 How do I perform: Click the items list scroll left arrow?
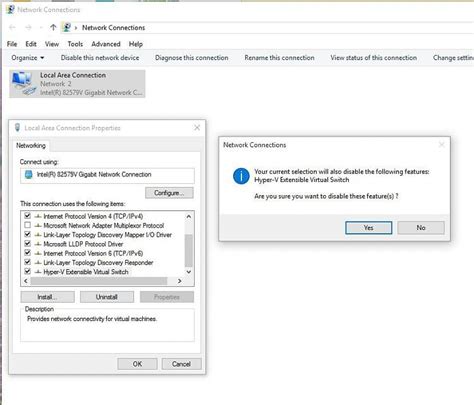26,281
